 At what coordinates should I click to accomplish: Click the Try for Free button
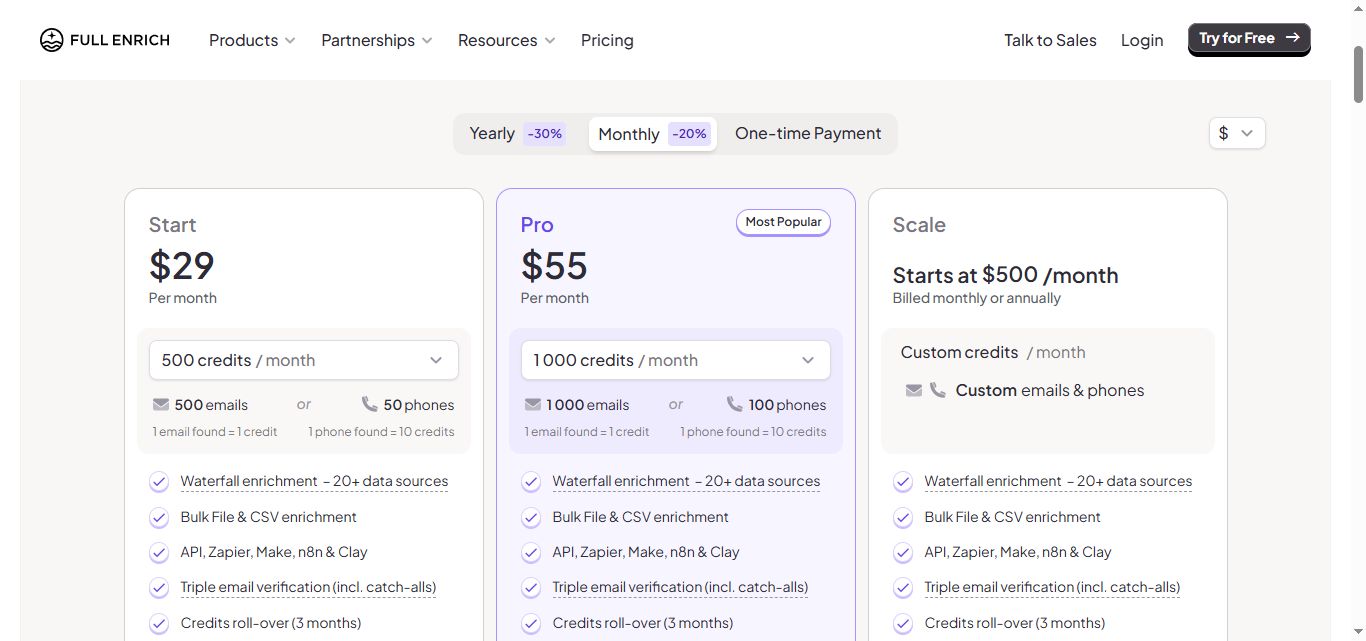(1248, 38)
